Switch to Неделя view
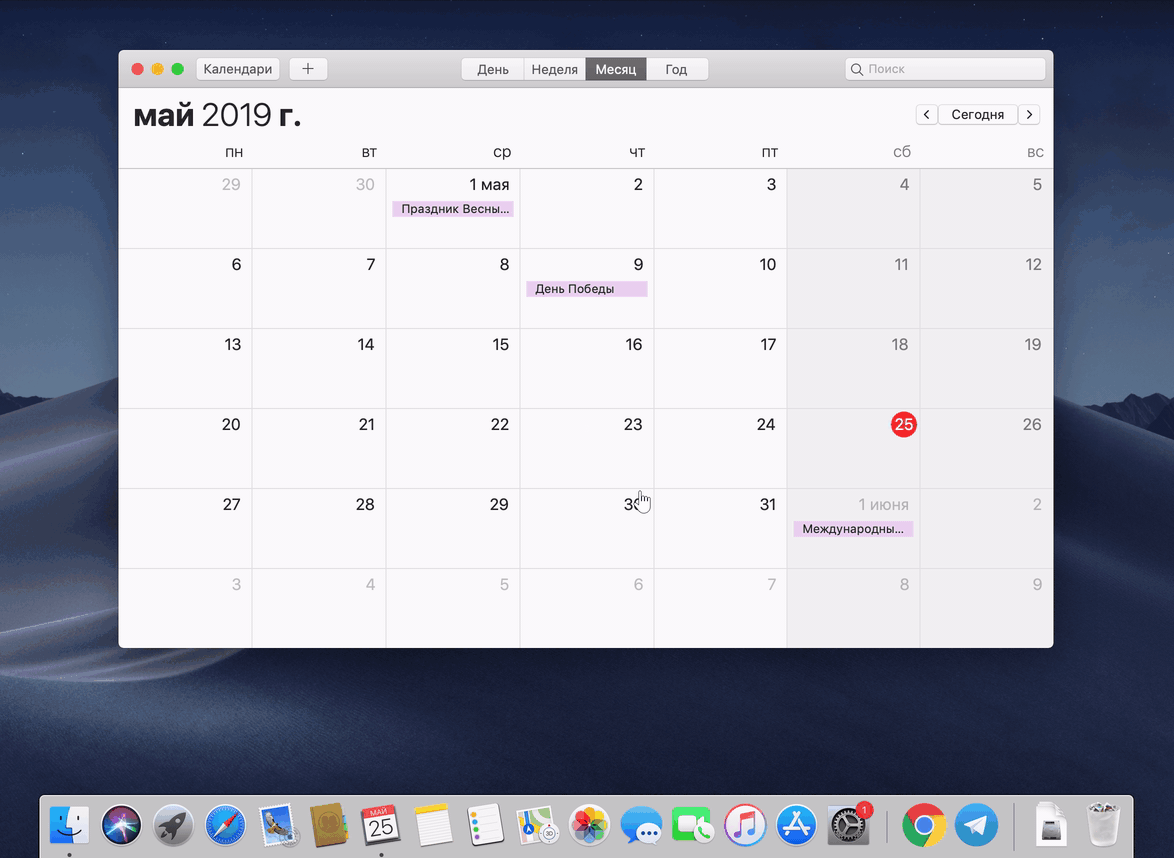The width and height of the screenshot is (1174, 858). click(x=555, y=69)
